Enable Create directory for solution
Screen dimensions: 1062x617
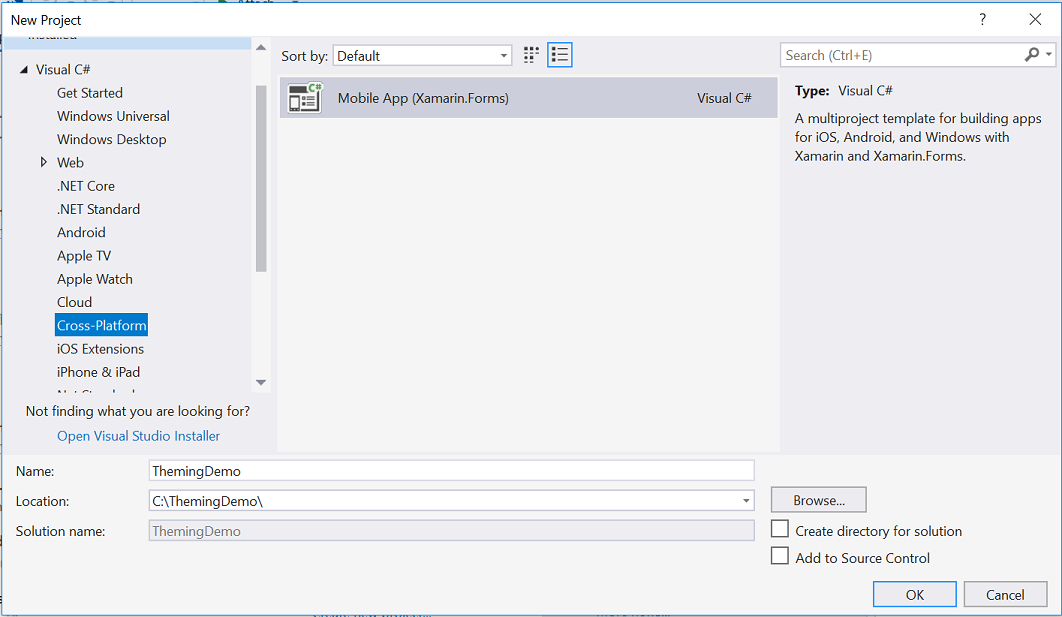tap(780, 529)
